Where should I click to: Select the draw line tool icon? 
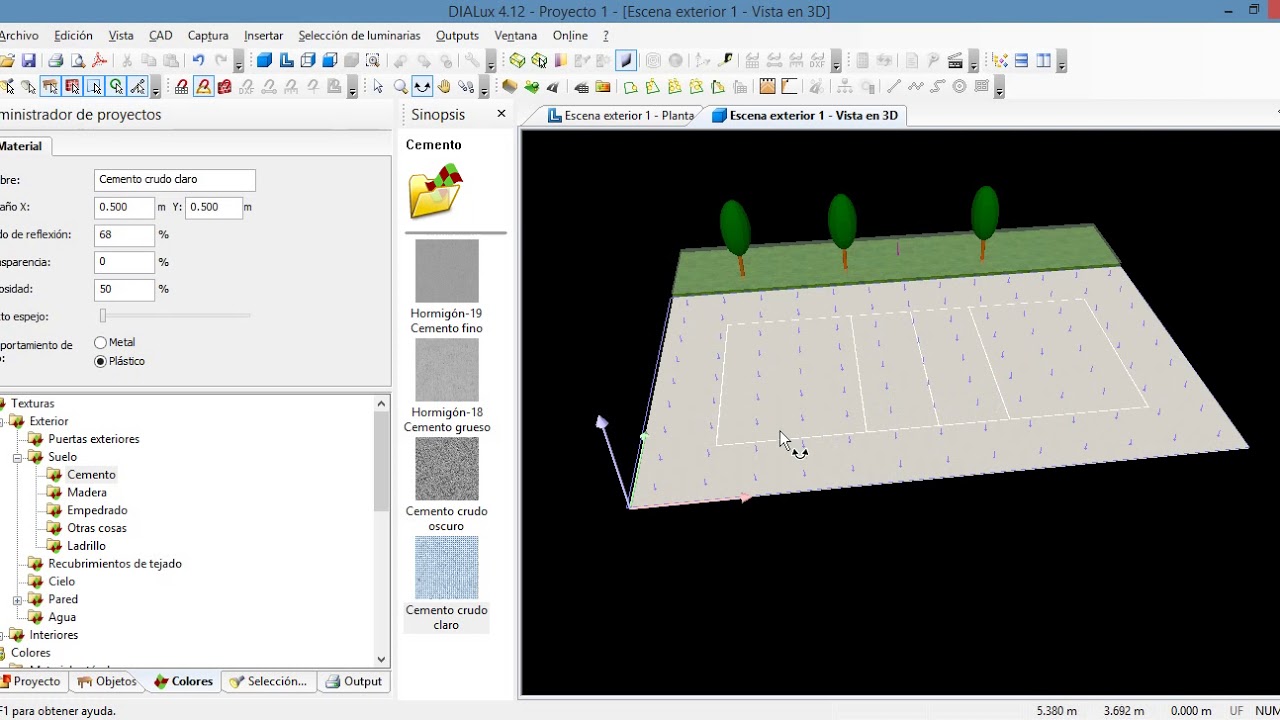pyautogui.click(x=894, y=87)
